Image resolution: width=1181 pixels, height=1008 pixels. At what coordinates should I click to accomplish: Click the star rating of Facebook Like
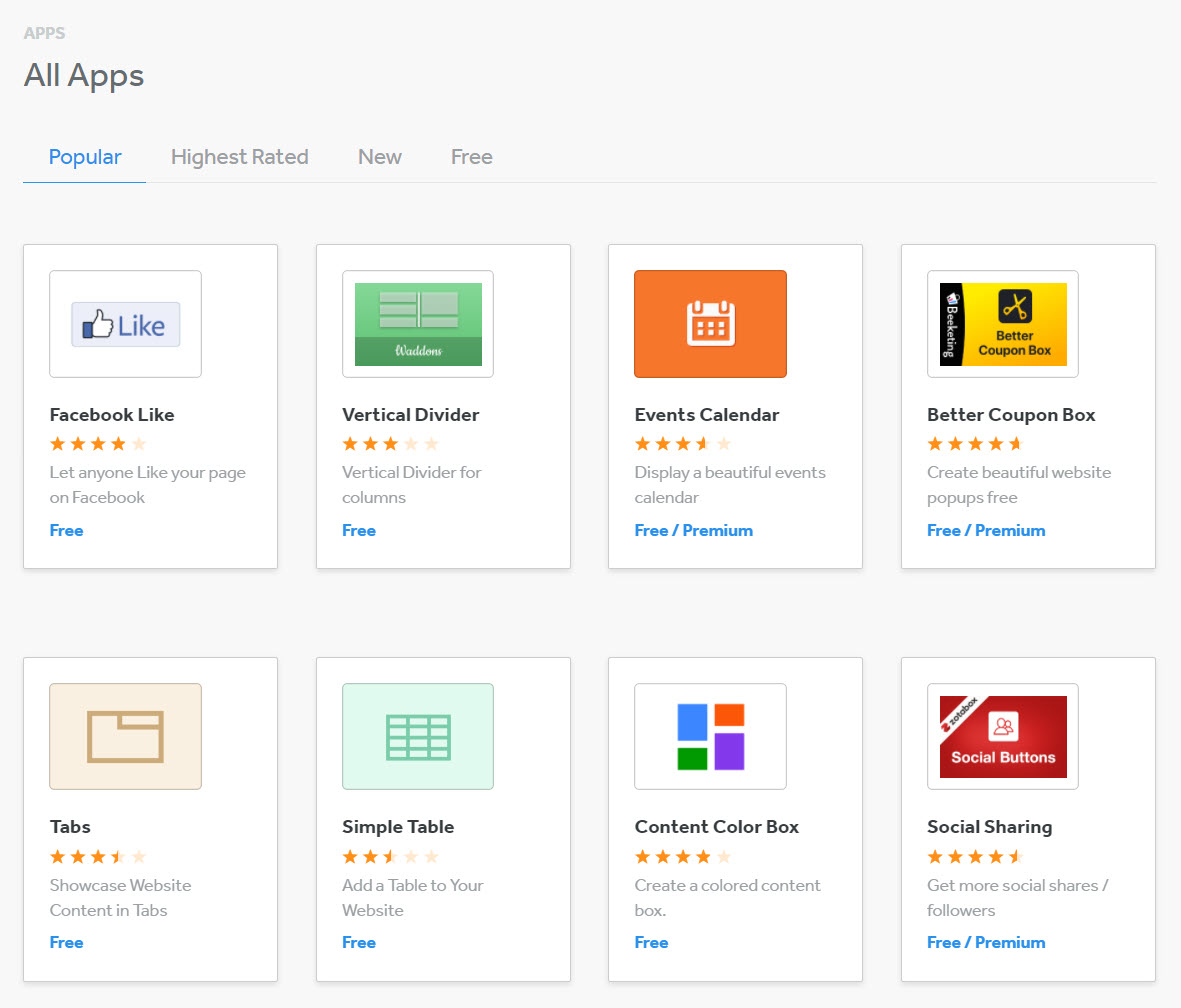[x=98, y=444]
